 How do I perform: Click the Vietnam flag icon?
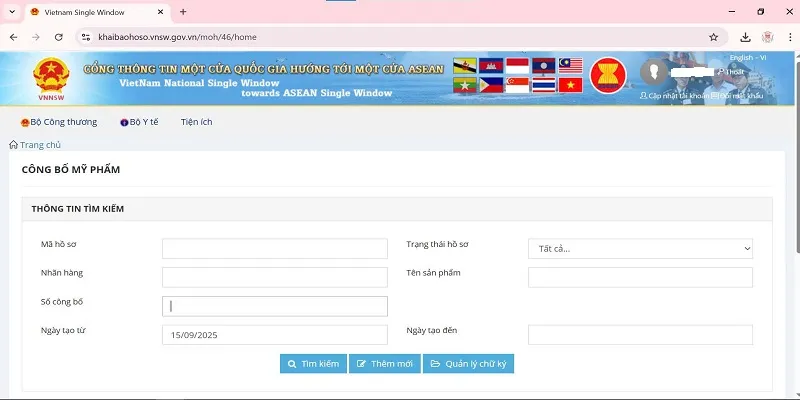[x=570, y=85]
